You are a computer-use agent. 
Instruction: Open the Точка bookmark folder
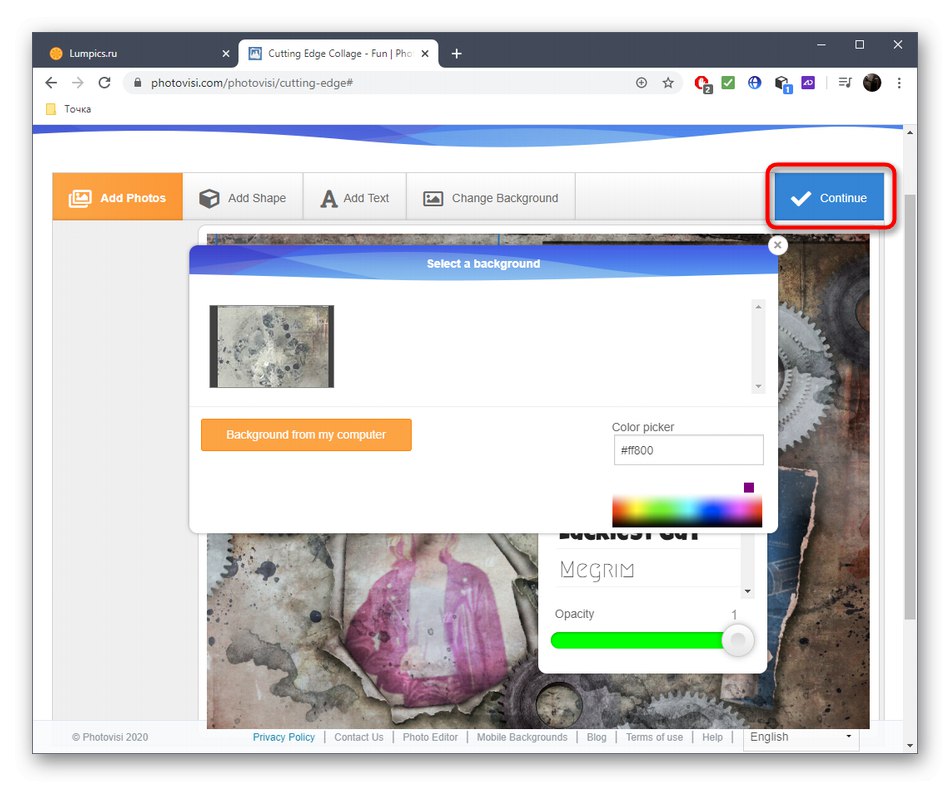(69, 109)
